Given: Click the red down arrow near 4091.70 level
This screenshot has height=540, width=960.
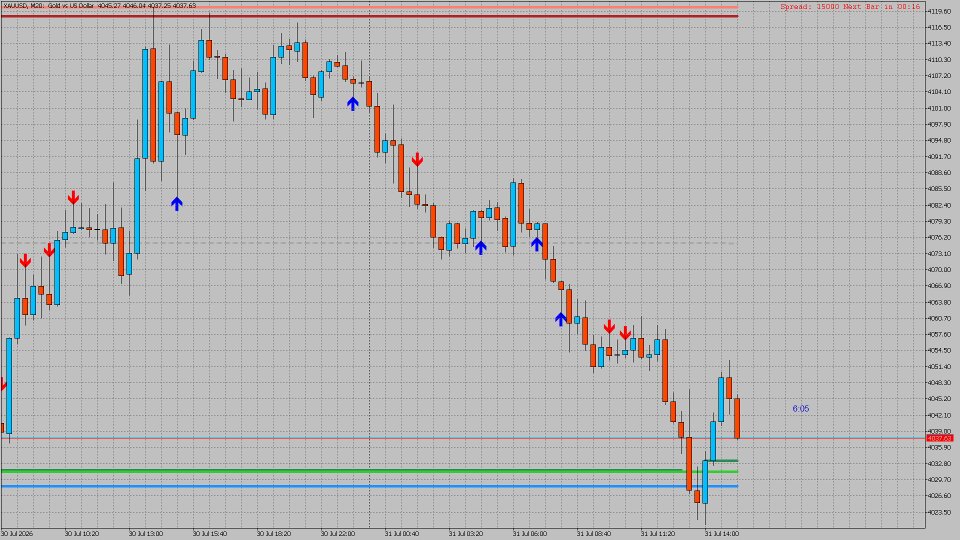Looking at the screenshot, I should (x=417, y=160).
